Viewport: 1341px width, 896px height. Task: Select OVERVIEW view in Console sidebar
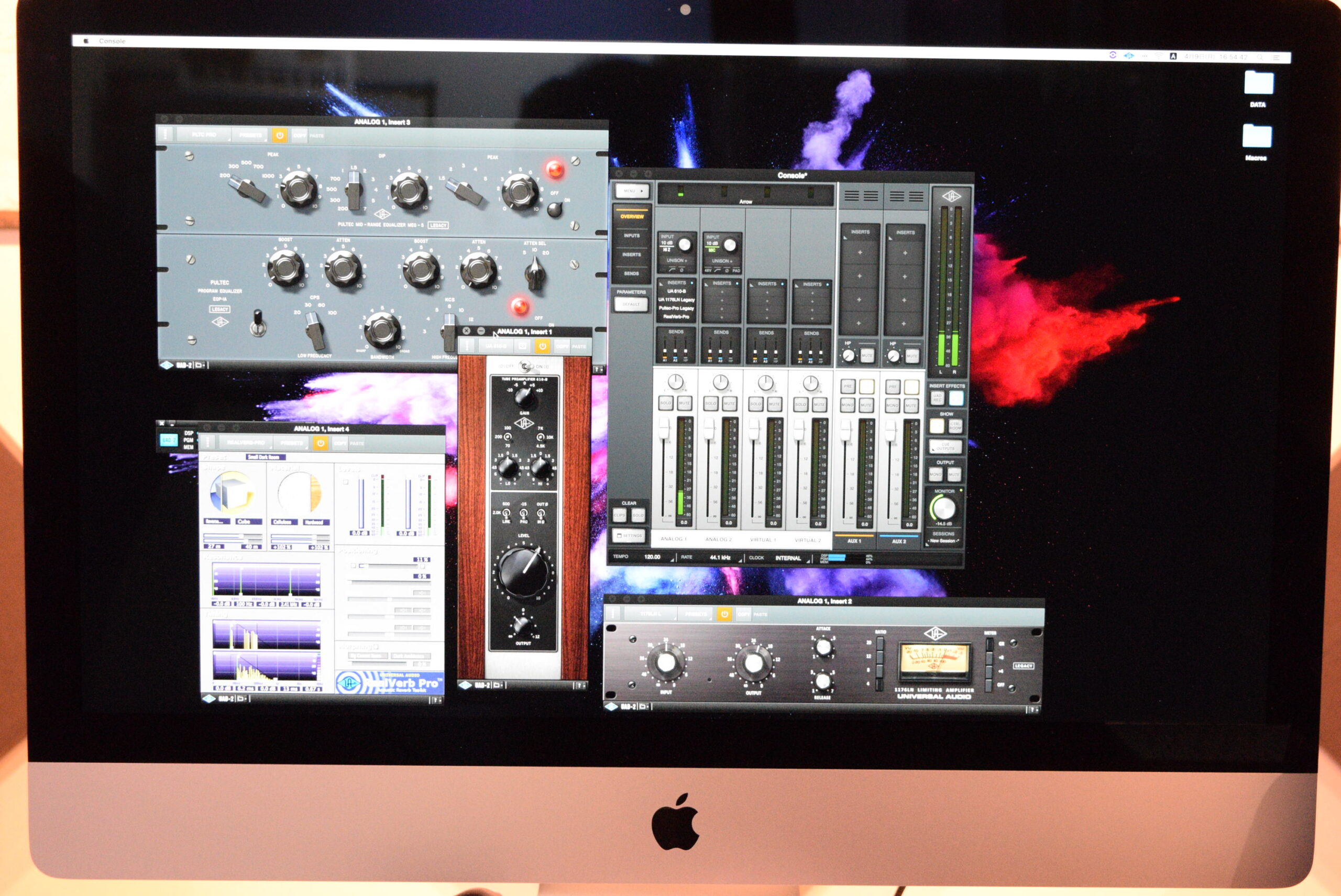[632, 216]
